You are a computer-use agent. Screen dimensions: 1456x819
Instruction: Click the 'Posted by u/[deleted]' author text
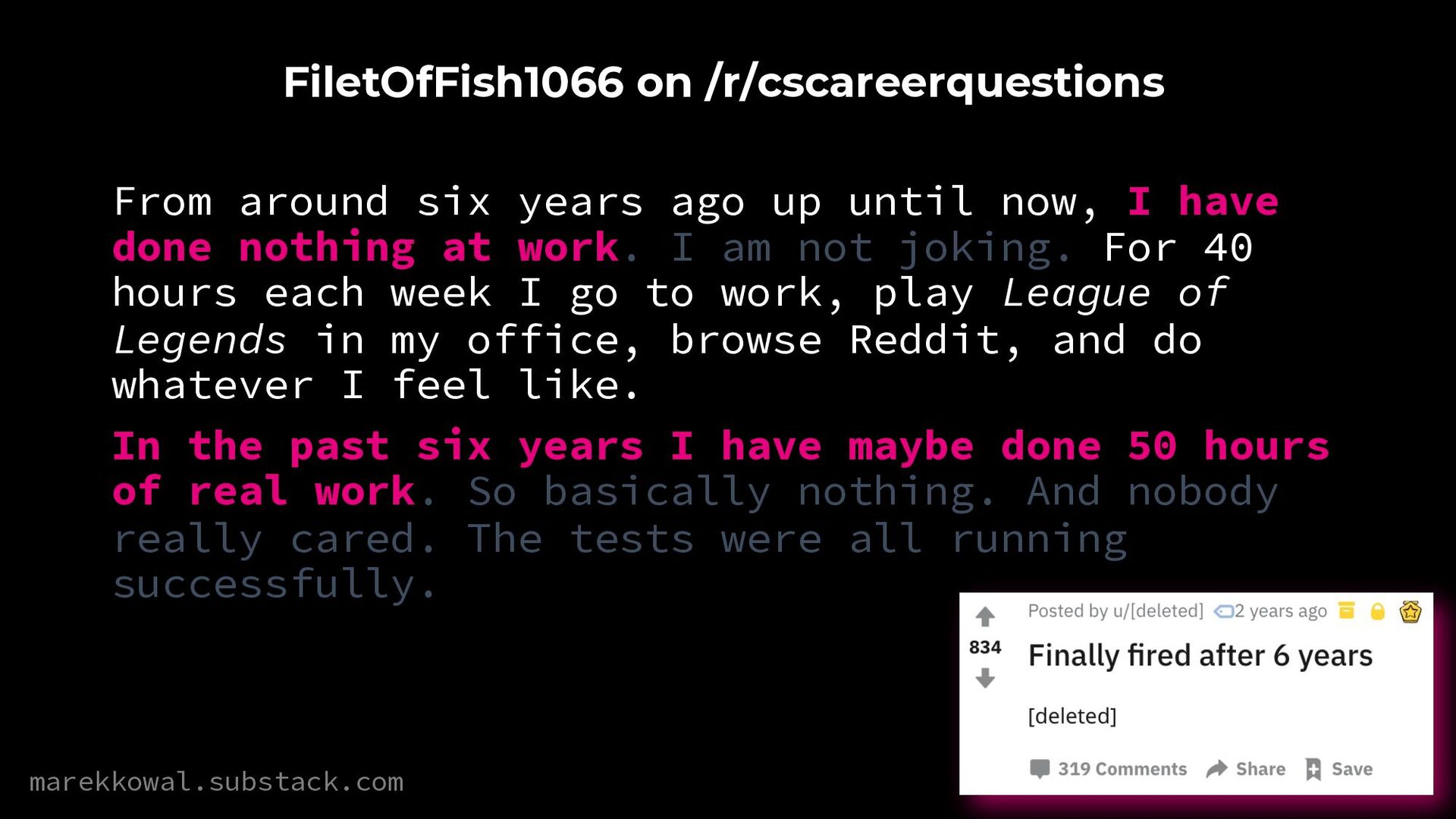point(1116,611)
